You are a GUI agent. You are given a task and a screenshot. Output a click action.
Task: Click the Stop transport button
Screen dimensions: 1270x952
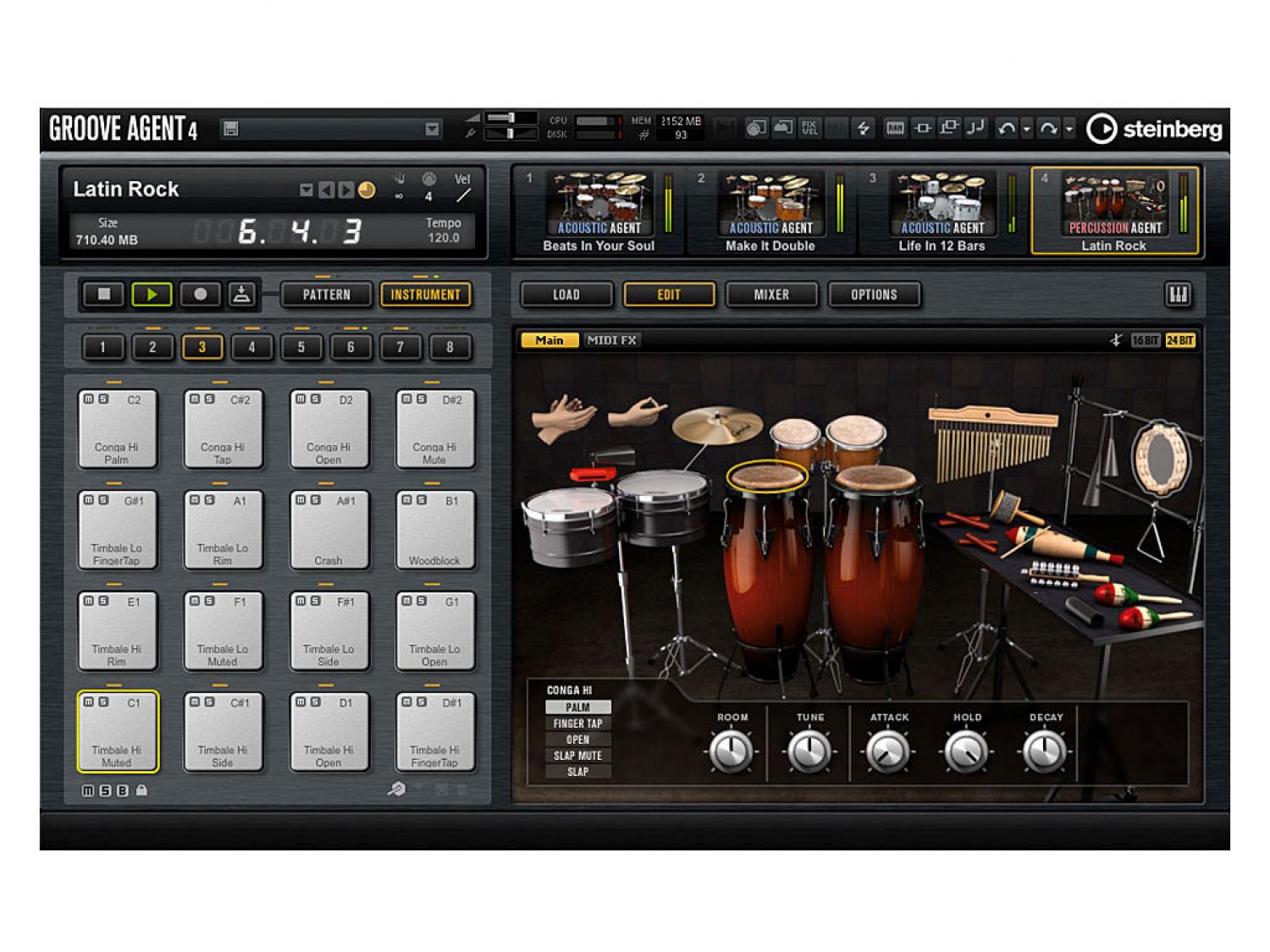104,294
